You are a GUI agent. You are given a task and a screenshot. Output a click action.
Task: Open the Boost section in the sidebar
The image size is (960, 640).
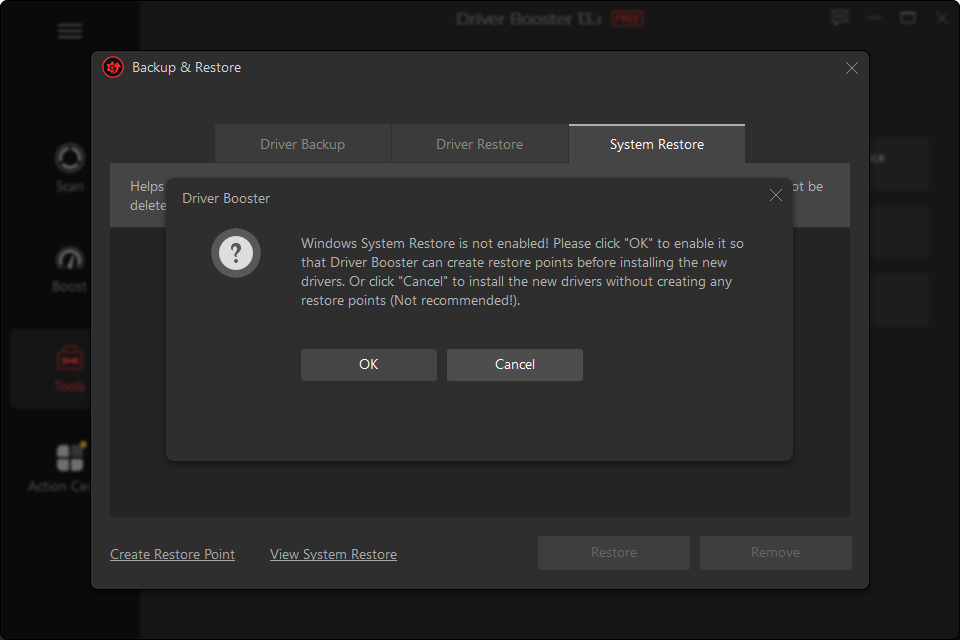click(70, 260)
